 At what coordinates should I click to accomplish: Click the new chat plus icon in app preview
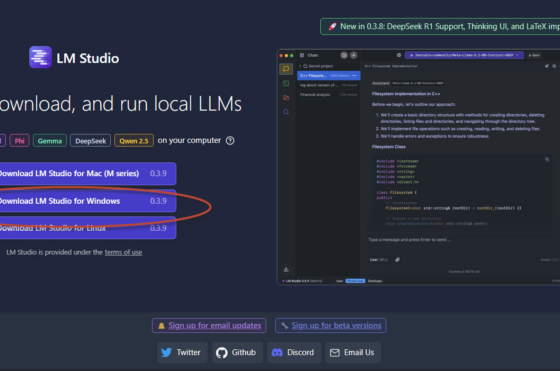pyautogui.click(x=353, y=55)
